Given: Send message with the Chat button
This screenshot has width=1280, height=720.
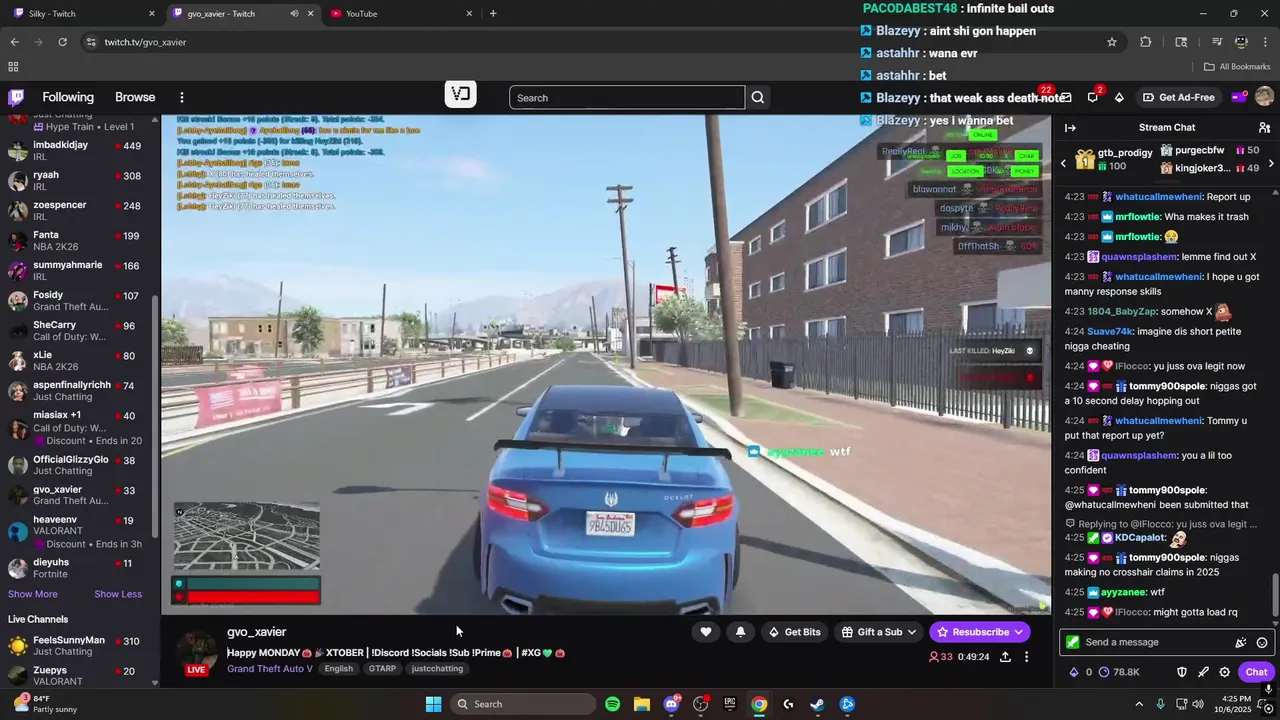Looking at the screenshot, I should (1256, 672).
